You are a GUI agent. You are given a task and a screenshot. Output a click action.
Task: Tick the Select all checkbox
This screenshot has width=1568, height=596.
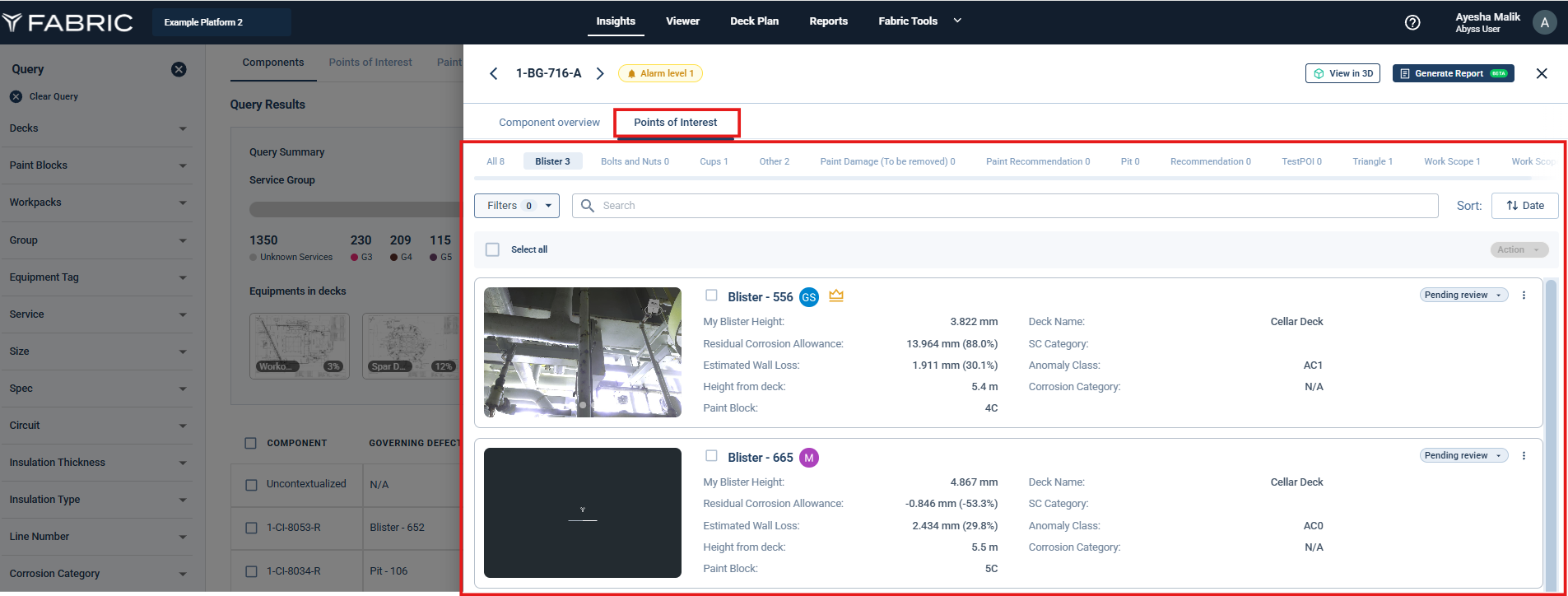[x=492, y=249]
